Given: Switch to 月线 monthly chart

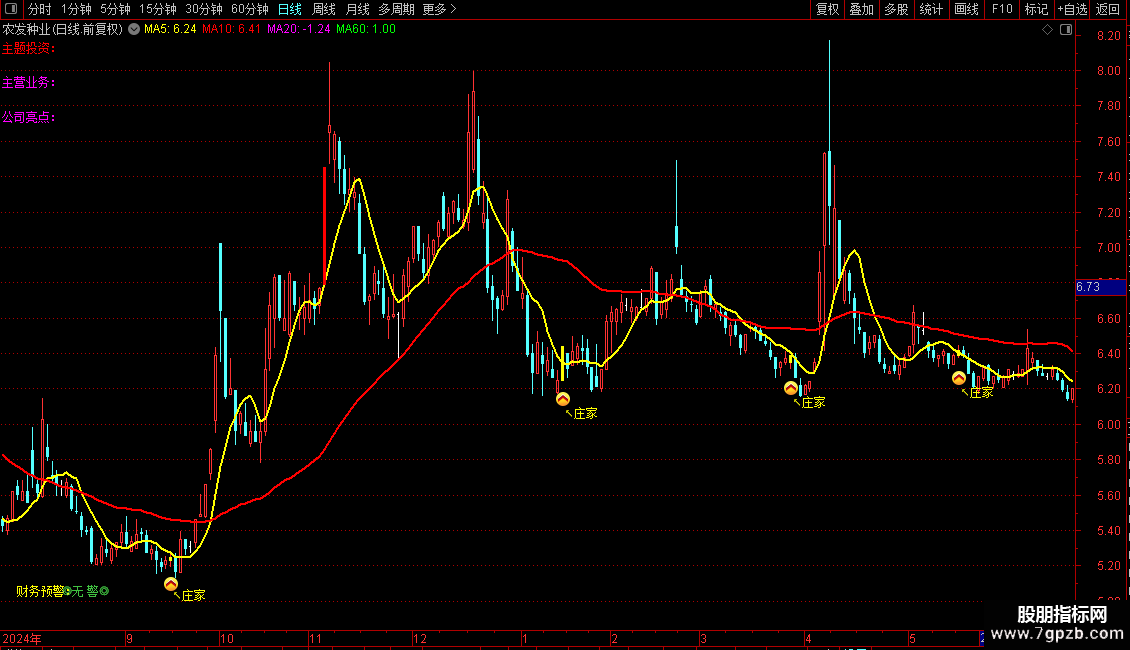Looking at the screenshot, I should (x=357, y=9).
